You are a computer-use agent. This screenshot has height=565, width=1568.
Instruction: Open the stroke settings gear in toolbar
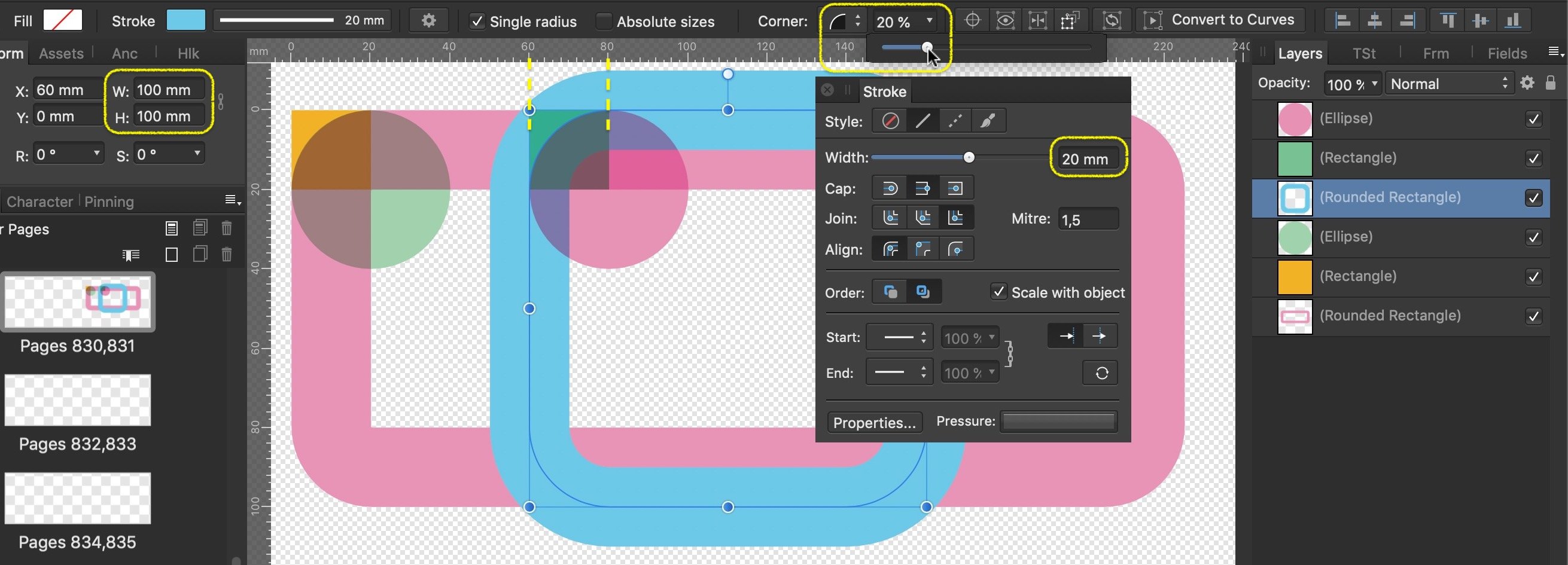[x=428, y=21]
